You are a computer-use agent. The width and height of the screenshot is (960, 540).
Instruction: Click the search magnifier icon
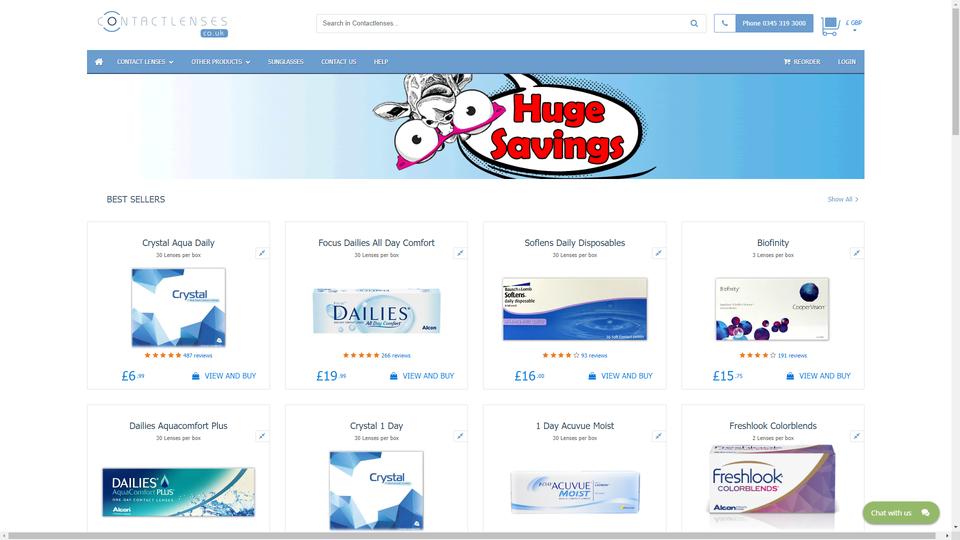pos(694,23)
